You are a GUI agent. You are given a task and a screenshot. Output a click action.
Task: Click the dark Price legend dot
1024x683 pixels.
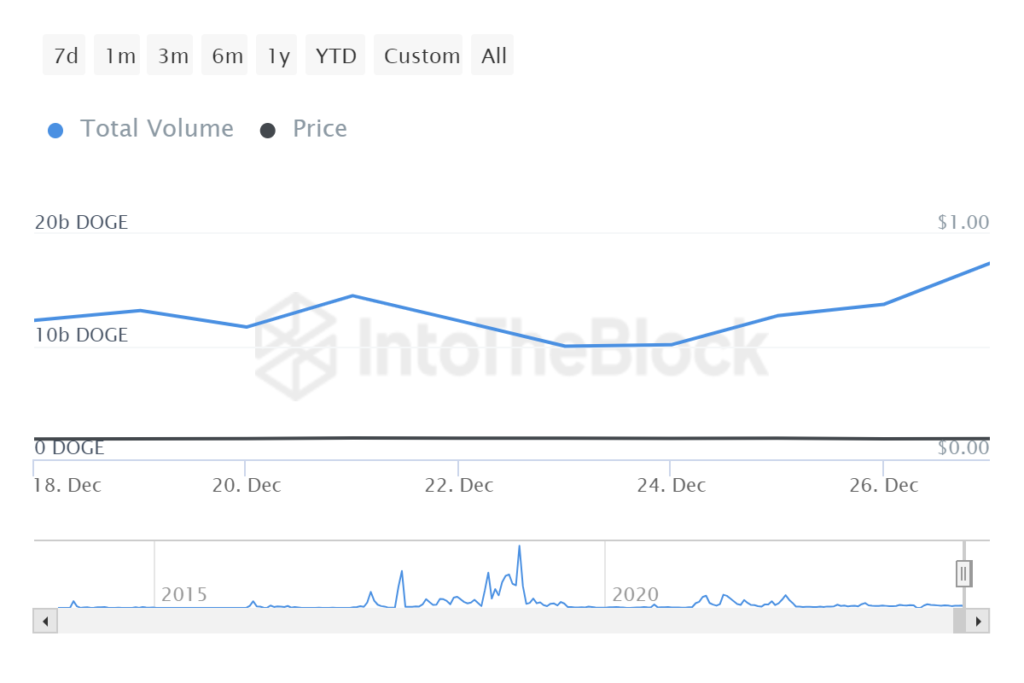267,130
